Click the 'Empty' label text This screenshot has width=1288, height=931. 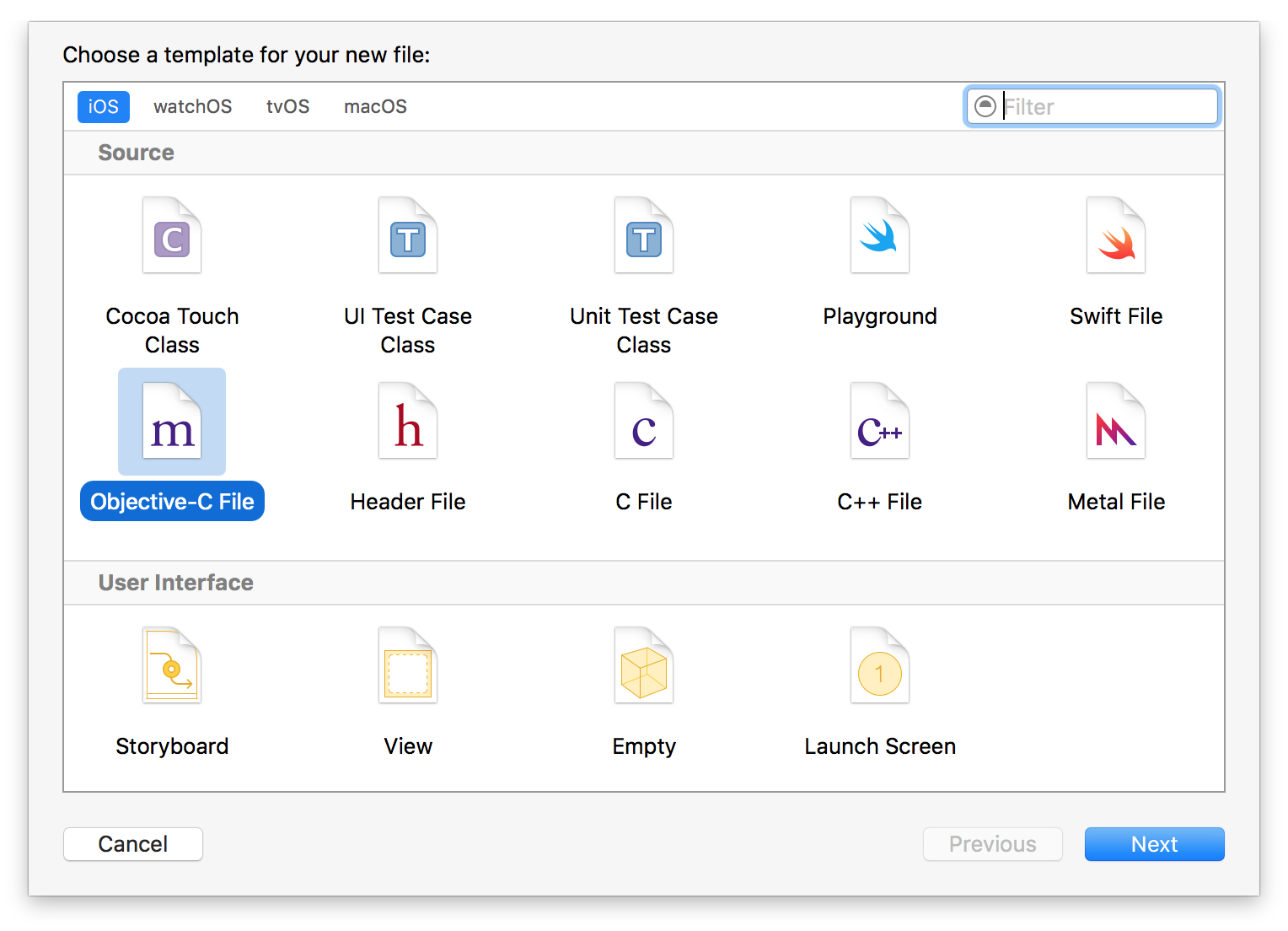[644, 747]
